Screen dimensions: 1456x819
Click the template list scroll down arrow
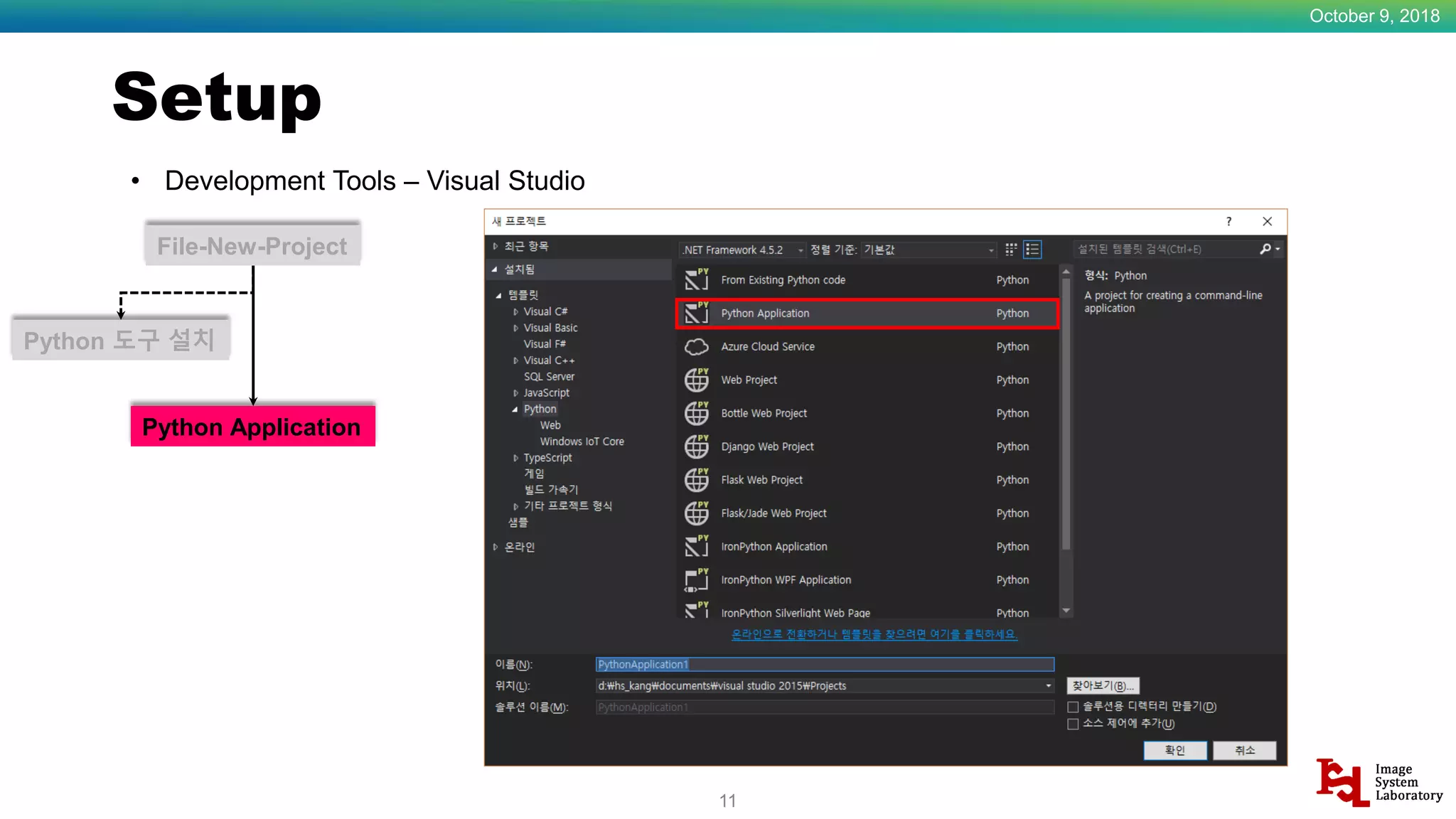click(x=1066, y=611)
